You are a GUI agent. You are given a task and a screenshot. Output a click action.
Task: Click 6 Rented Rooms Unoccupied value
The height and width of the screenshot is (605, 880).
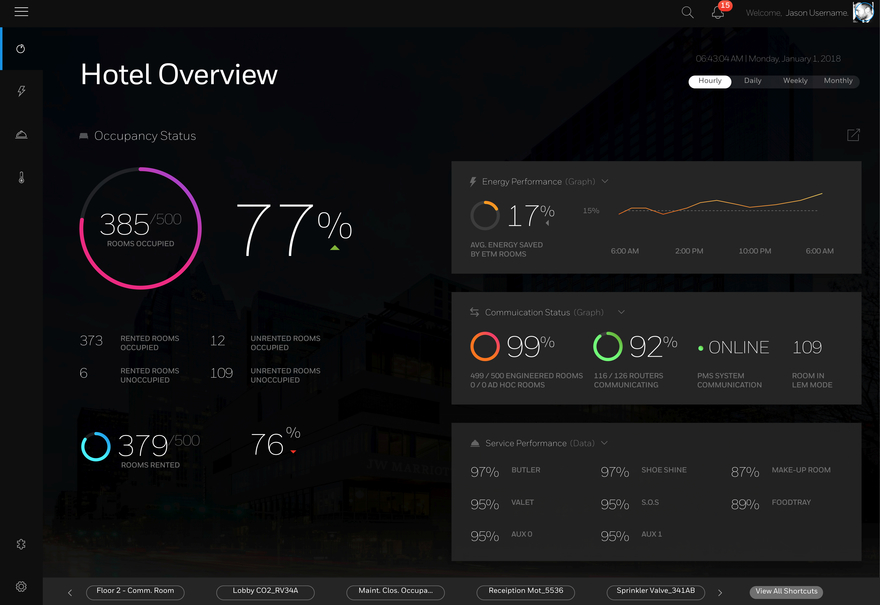[84, 373]
